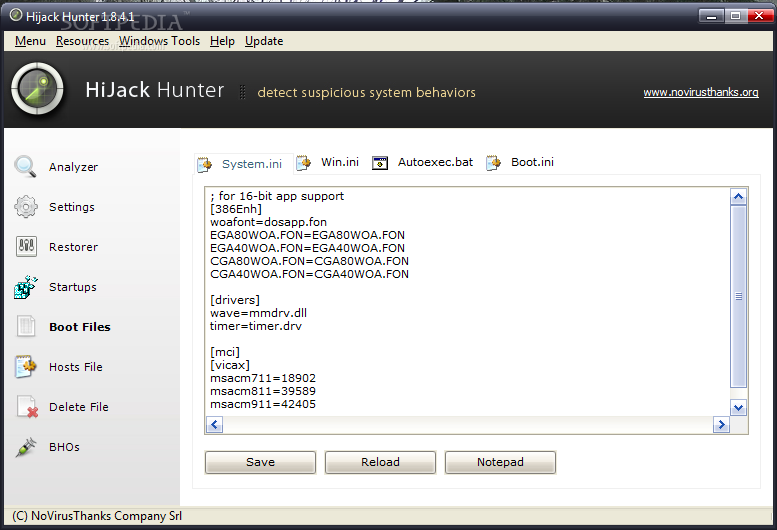Open the Resources menu

[82, 41]
